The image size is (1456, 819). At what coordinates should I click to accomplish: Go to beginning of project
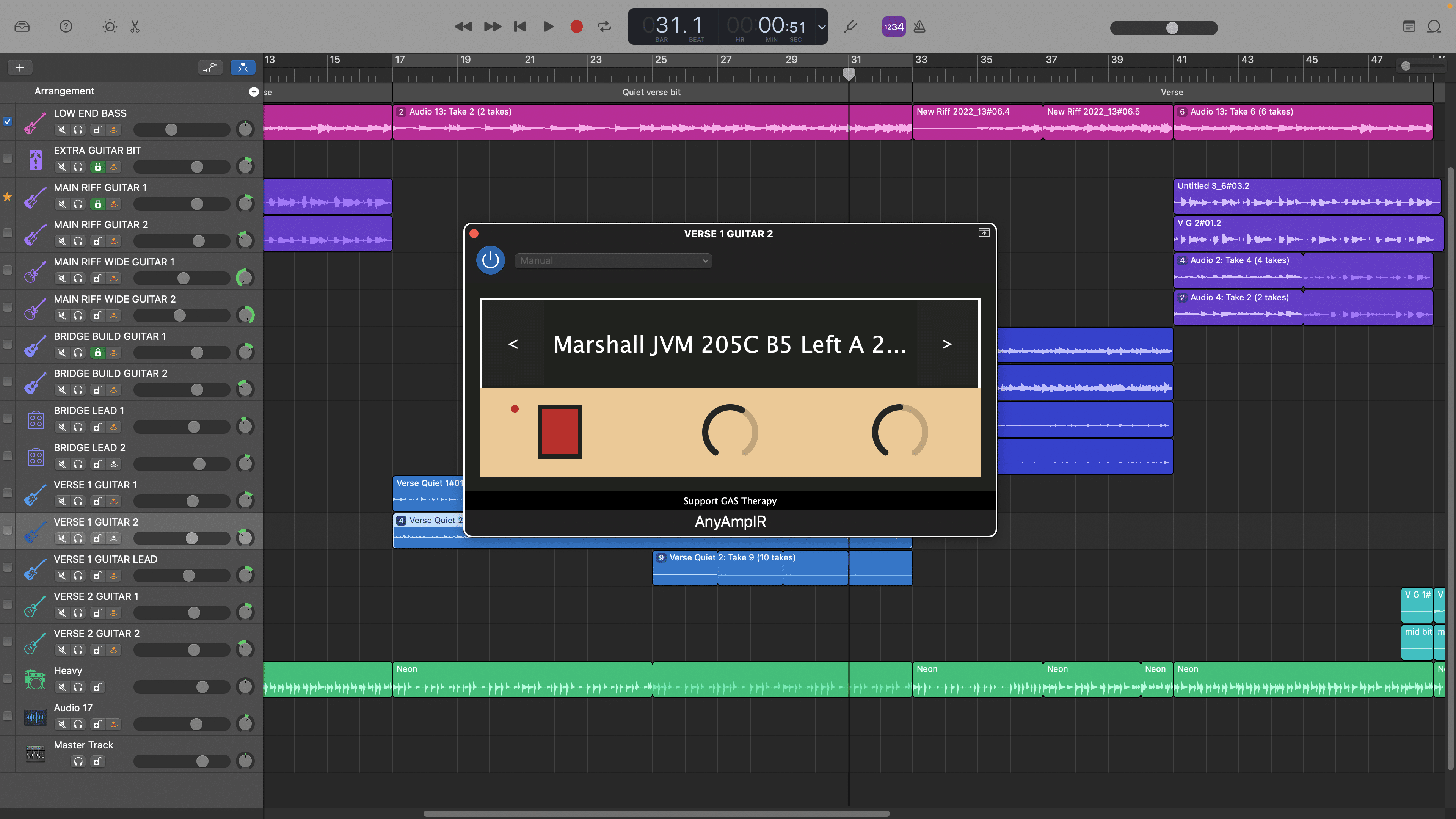(x=519, y=27)
